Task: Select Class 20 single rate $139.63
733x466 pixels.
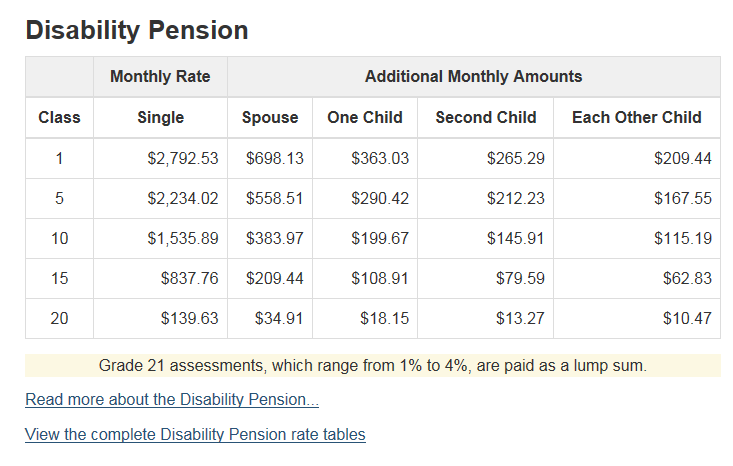Action: (189, 318)
